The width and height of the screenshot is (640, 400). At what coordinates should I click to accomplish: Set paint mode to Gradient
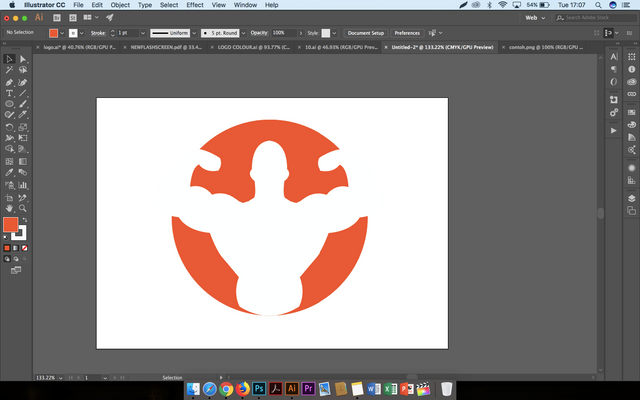[x=16, y=248]
